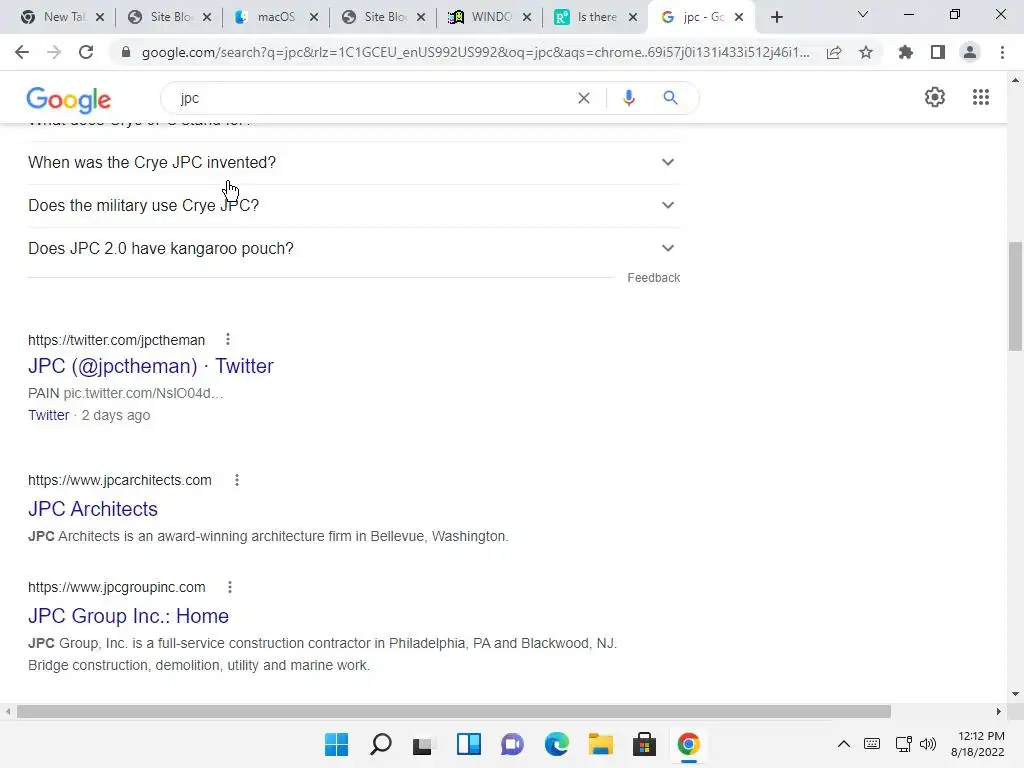Open options for twitter.com/jpctheman result
This screenshot has height=768, width=1024.
[227, 340]
